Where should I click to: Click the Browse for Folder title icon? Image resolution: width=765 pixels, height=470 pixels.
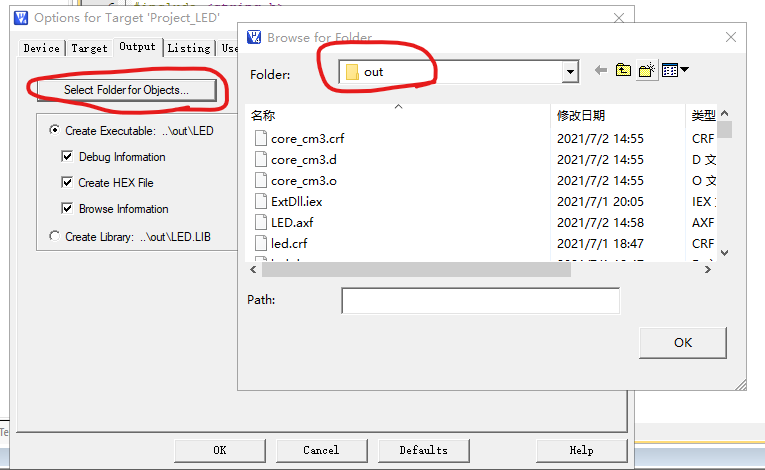tap(254, 37)
